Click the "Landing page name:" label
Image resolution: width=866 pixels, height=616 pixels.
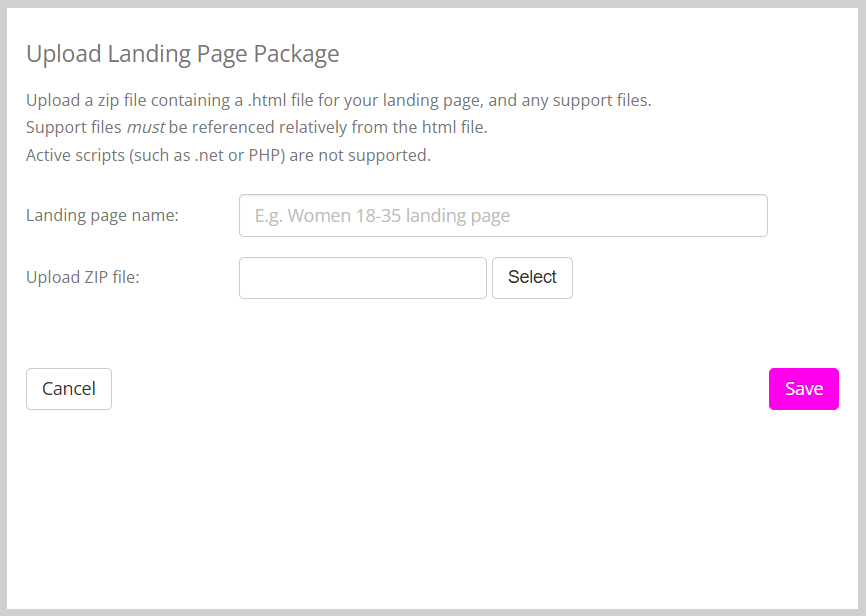tap(102, 215)
